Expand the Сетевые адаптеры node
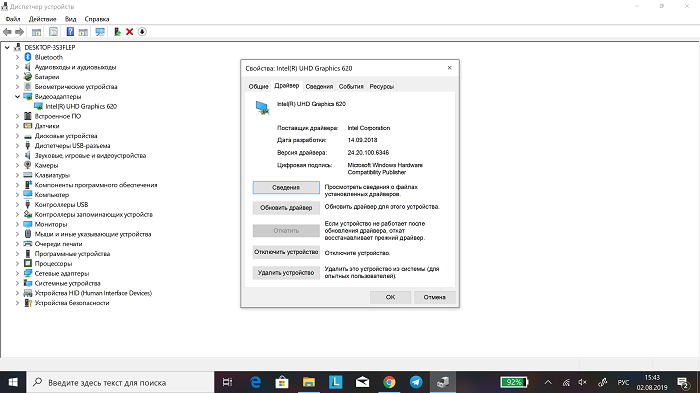Screen dimensions: 700x393 [x=17, y=273]
